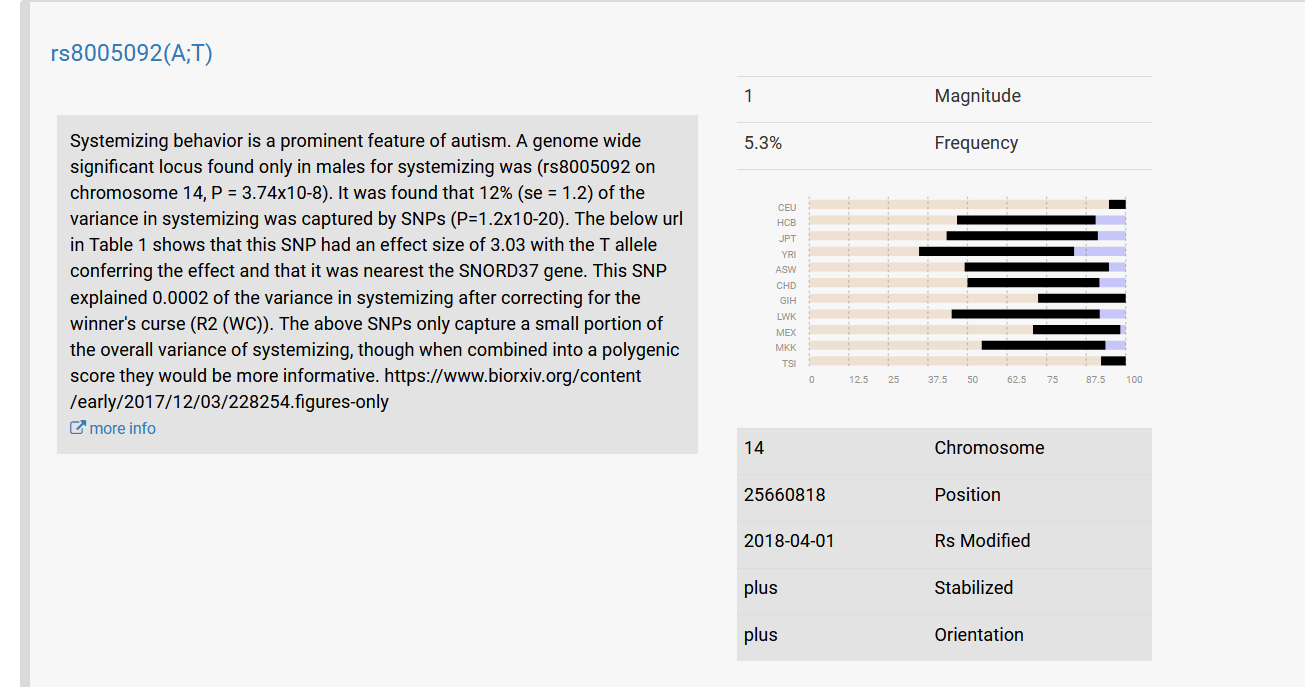Click the HCB population label in the chart

click(786, 222)
